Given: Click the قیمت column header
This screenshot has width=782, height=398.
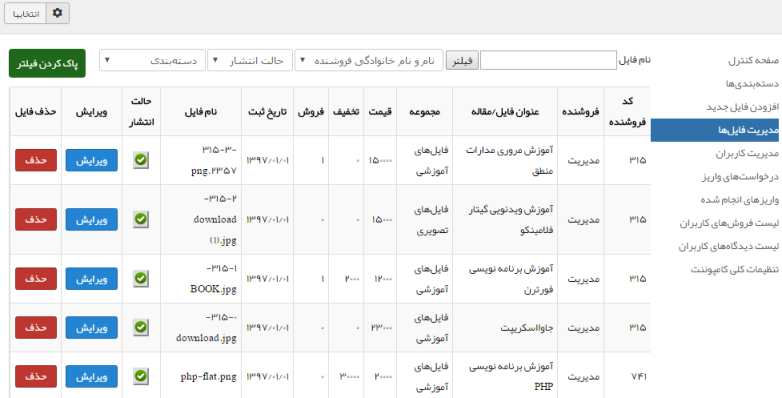Looking at the screenshot, I should point(380,112).
